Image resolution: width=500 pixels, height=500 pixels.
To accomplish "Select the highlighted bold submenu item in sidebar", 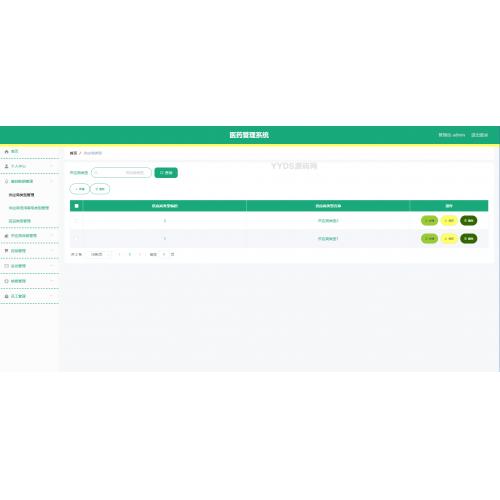I will coord(21,195).
